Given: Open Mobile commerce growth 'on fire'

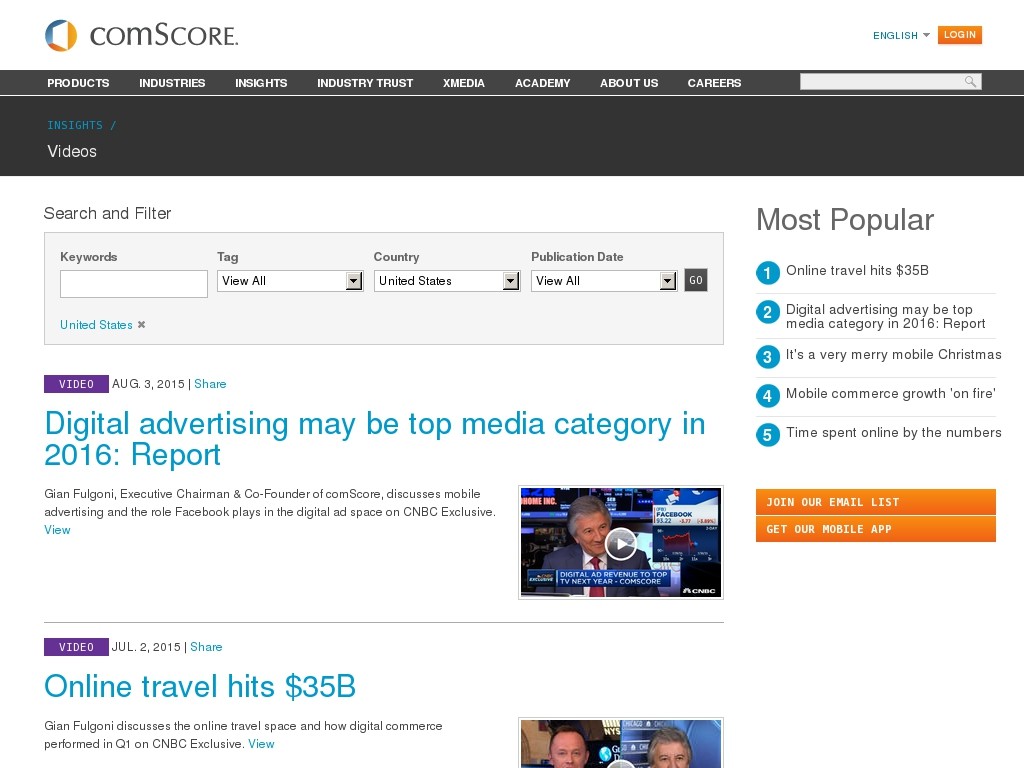Looking at the screenshot, I should pos(891,393).
